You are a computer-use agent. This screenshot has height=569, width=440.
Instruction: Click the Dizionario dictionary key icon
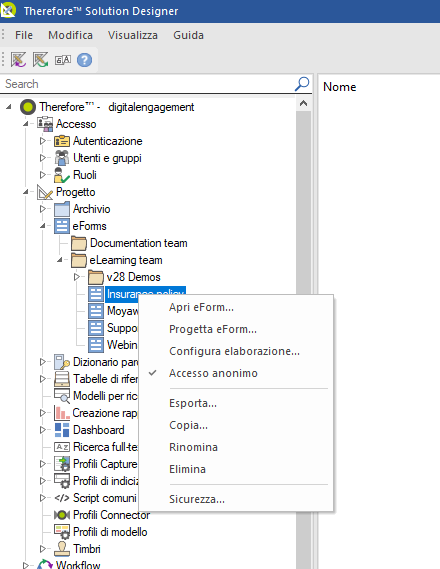(62, 362)
